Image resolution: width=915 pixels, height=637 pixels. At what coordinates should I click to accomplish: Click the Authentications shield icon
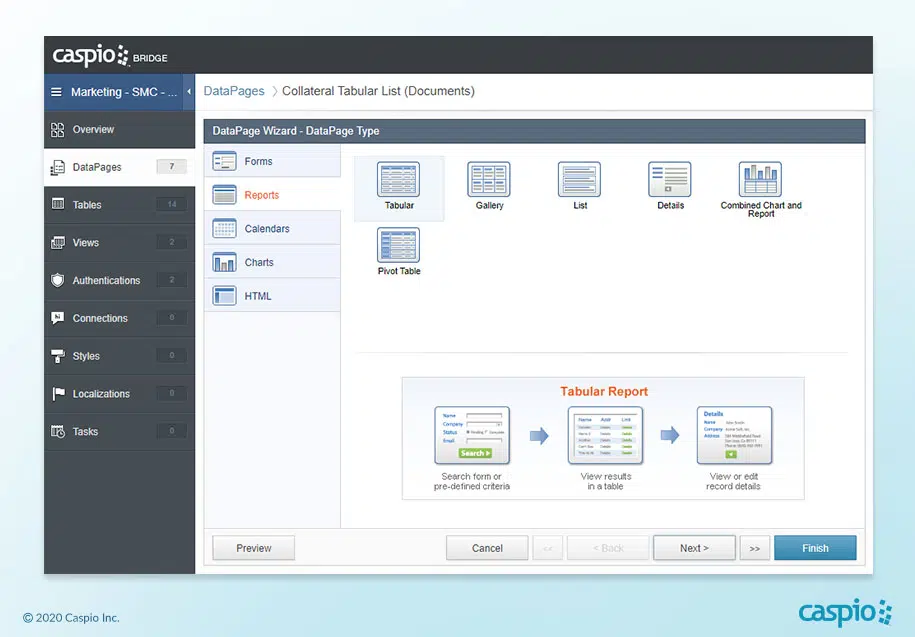click(x=57, y=280)
